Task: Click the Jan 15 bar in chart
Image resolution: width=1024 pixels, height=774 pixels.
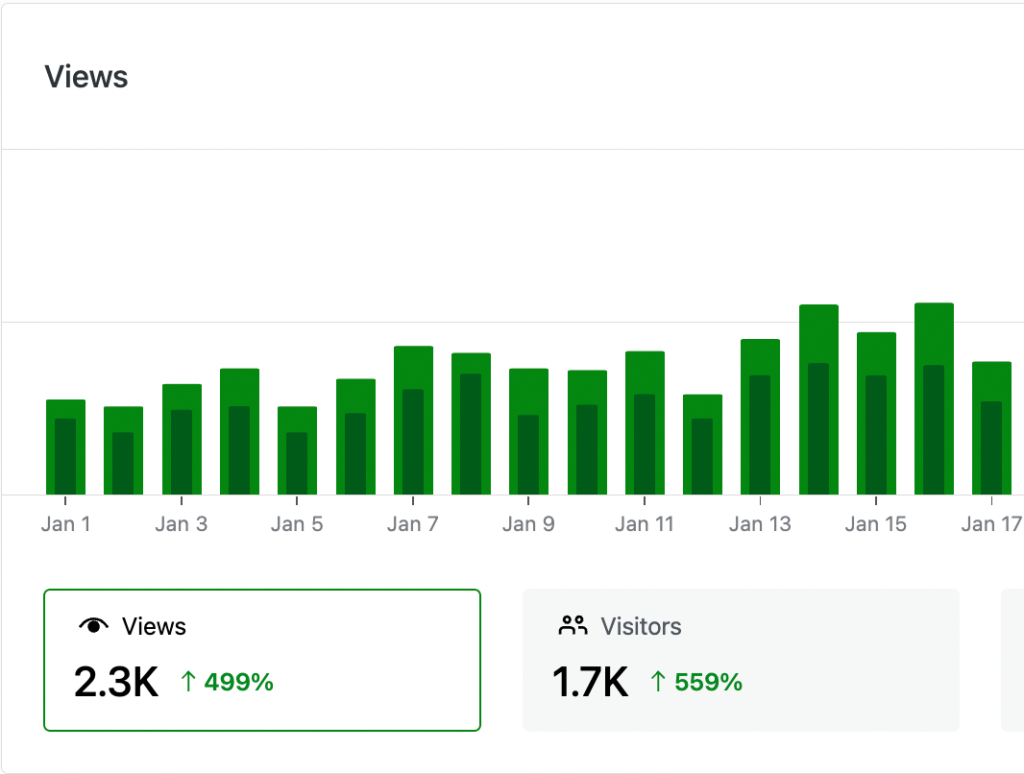Action: 876,413
